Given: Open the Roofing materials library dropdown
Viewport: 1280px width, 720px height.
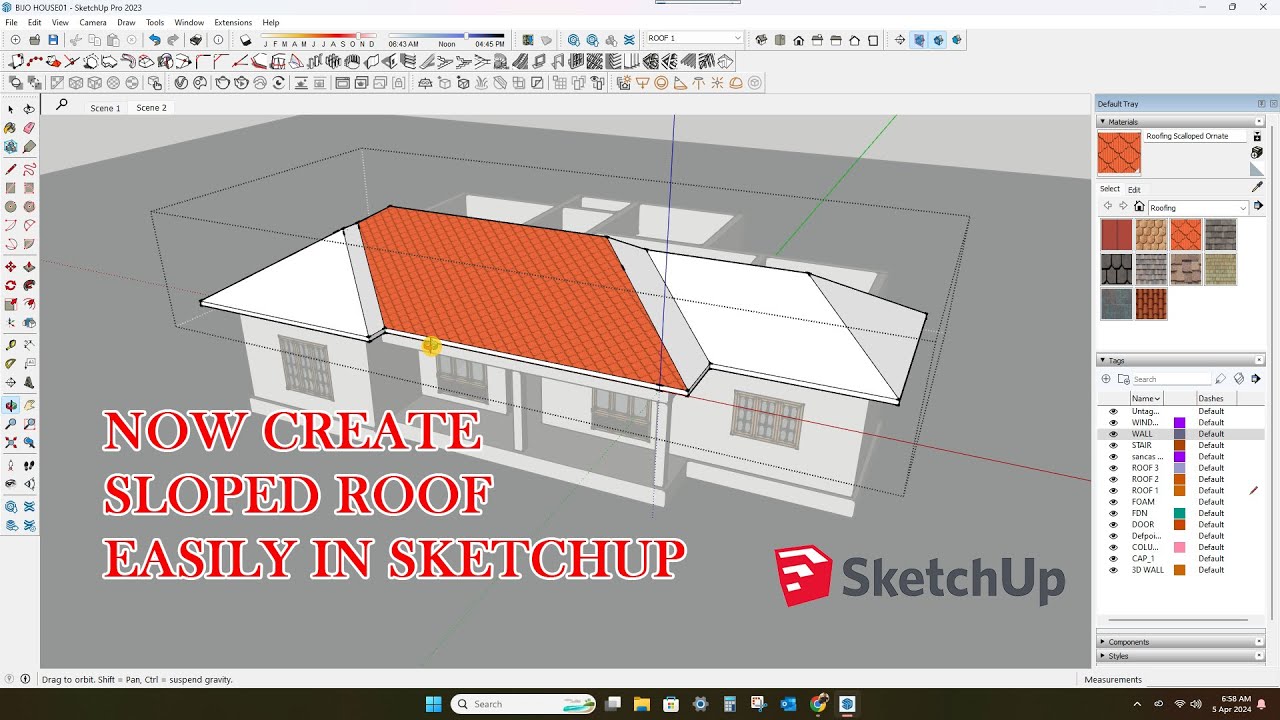Looking at the screenshot, I should coord(1198,208).
